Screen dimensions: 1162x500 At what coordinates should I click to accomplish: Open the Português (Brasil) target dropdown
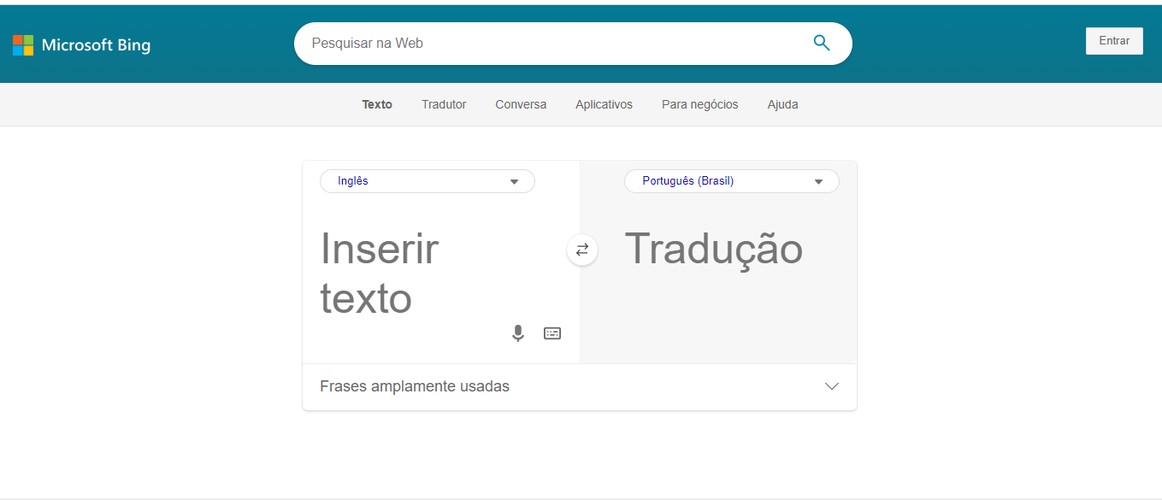(731, 181)
